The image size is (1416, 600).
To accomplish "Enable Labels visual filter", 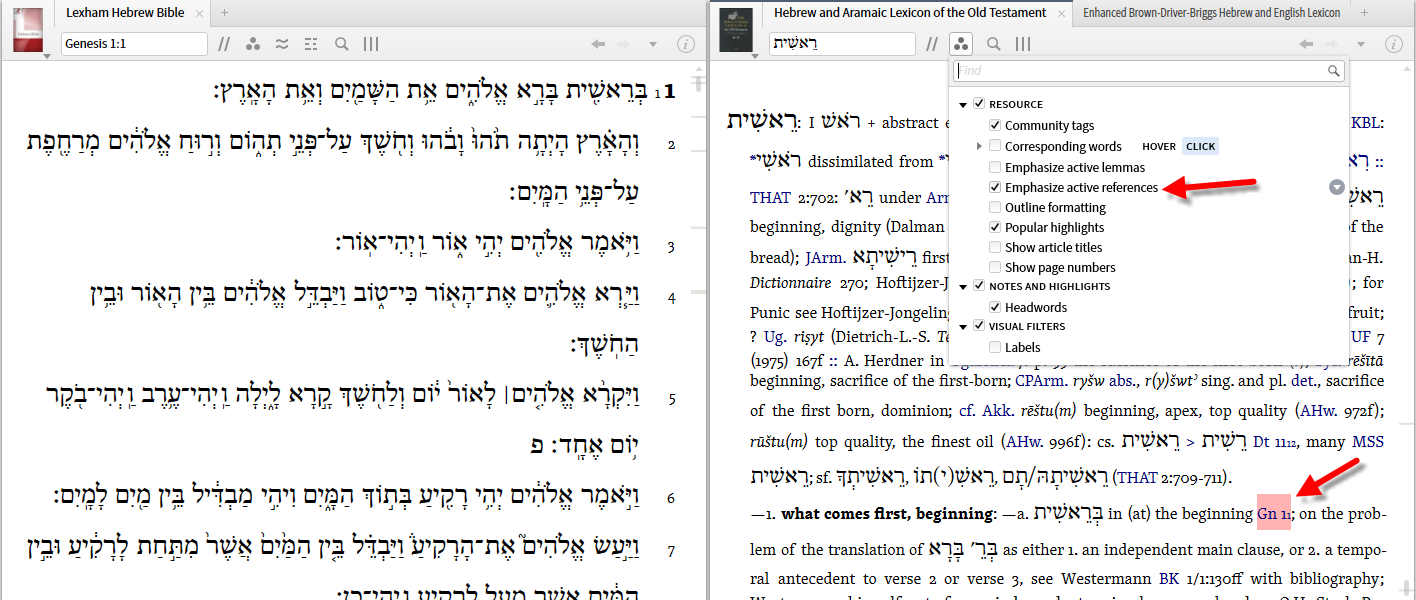I will 995,347.
